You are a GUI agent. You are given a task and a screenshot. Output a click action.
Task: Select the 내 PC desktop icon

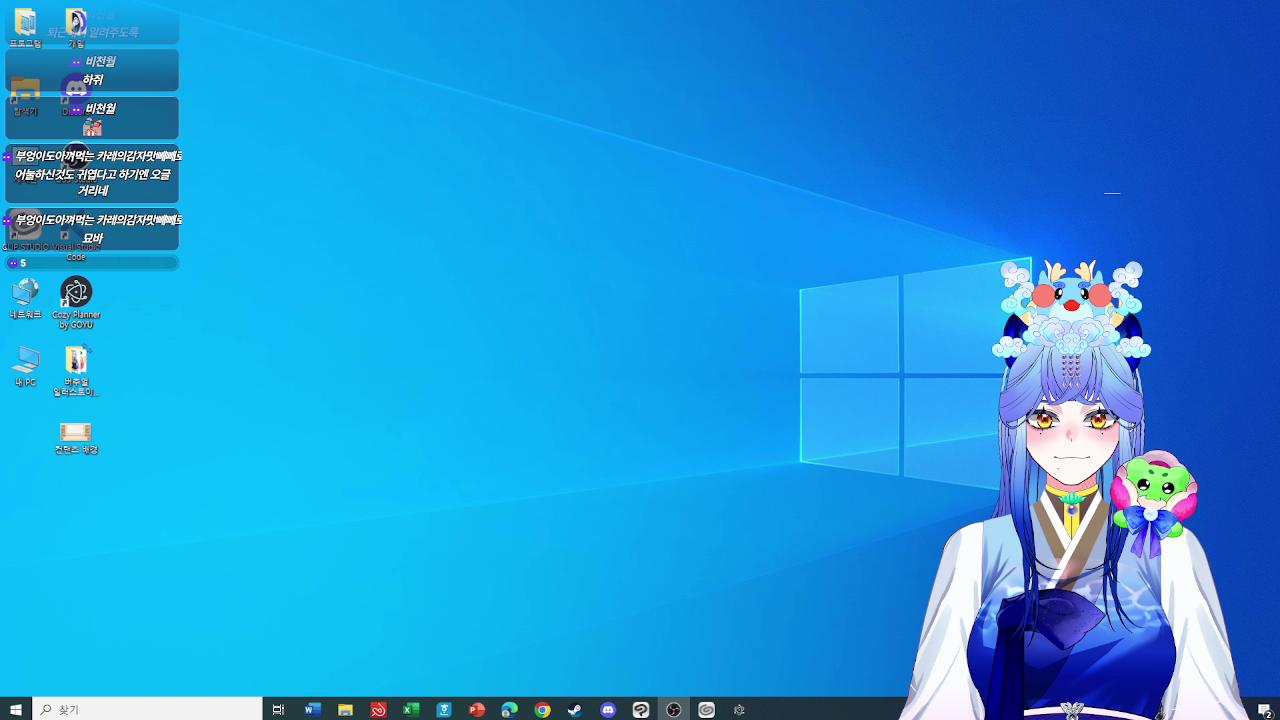25,366
